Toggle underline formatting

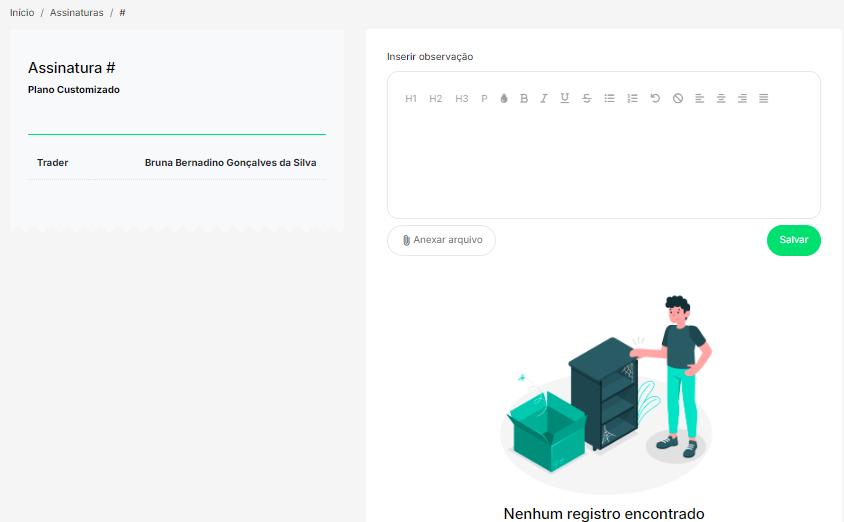tap(565, 98)
